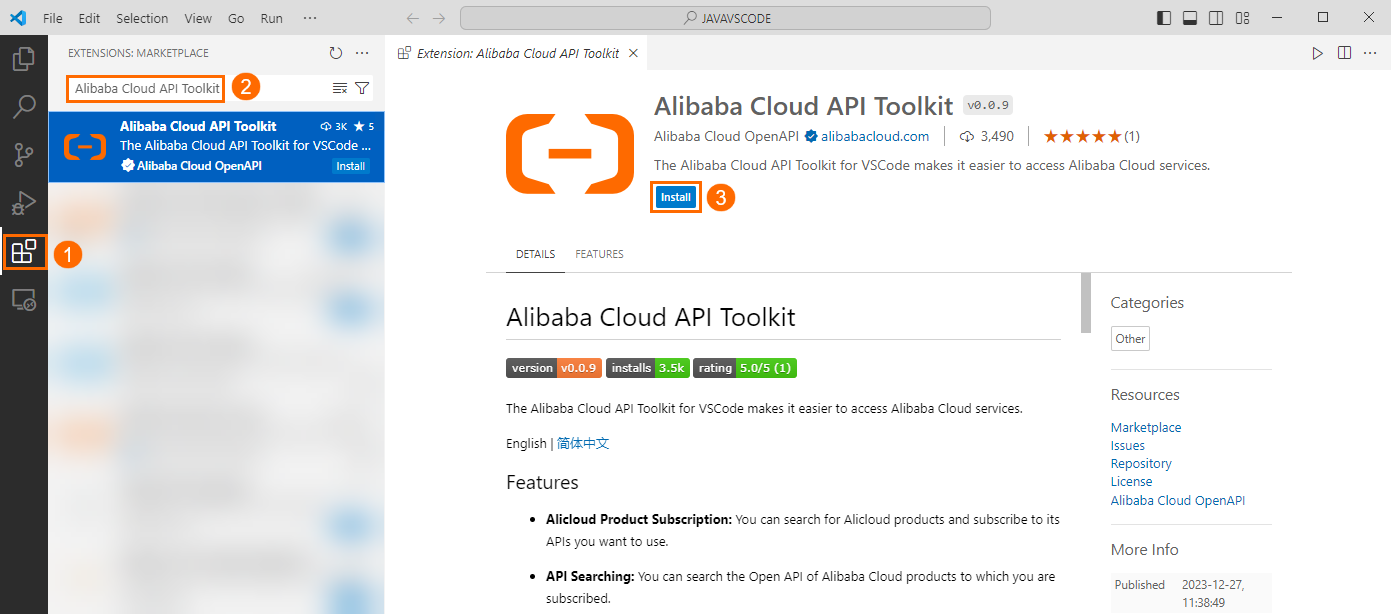Switch readme to 简体中文 language
1391x614 pixels.
[x=583, y=443]
